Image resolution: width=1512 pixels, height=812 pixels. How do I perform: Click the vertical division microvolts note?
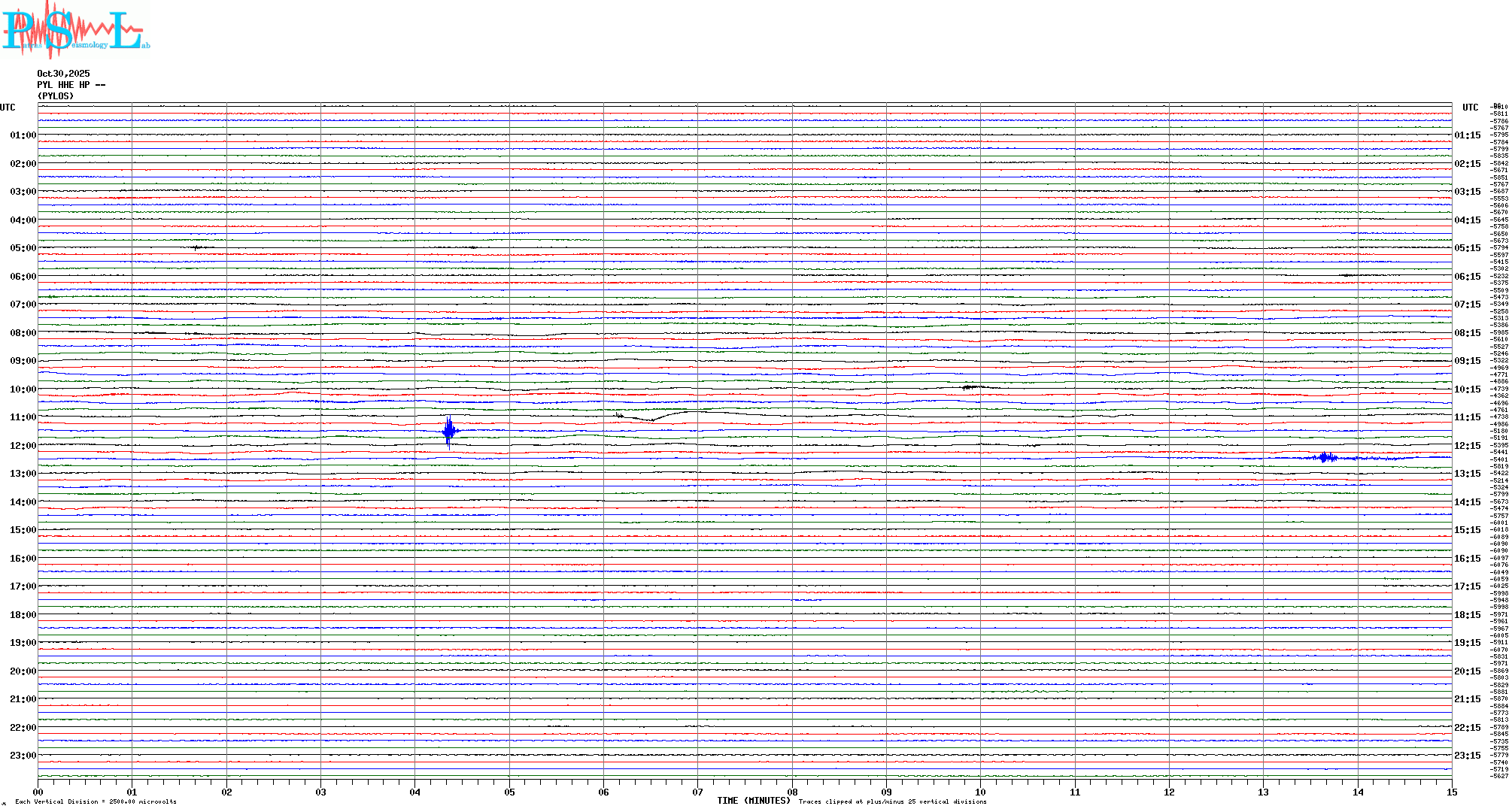96,801
